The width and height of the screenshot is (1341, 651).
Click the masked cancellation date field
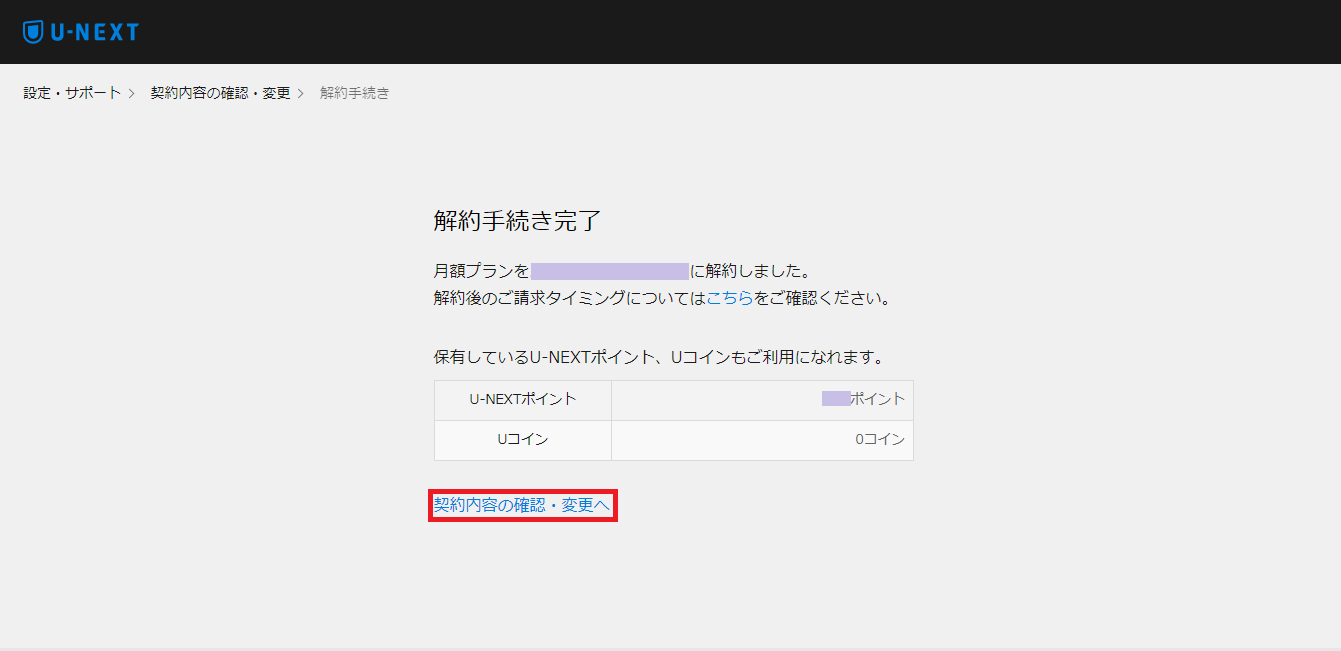pyautogui.click(x=609, y=271)
